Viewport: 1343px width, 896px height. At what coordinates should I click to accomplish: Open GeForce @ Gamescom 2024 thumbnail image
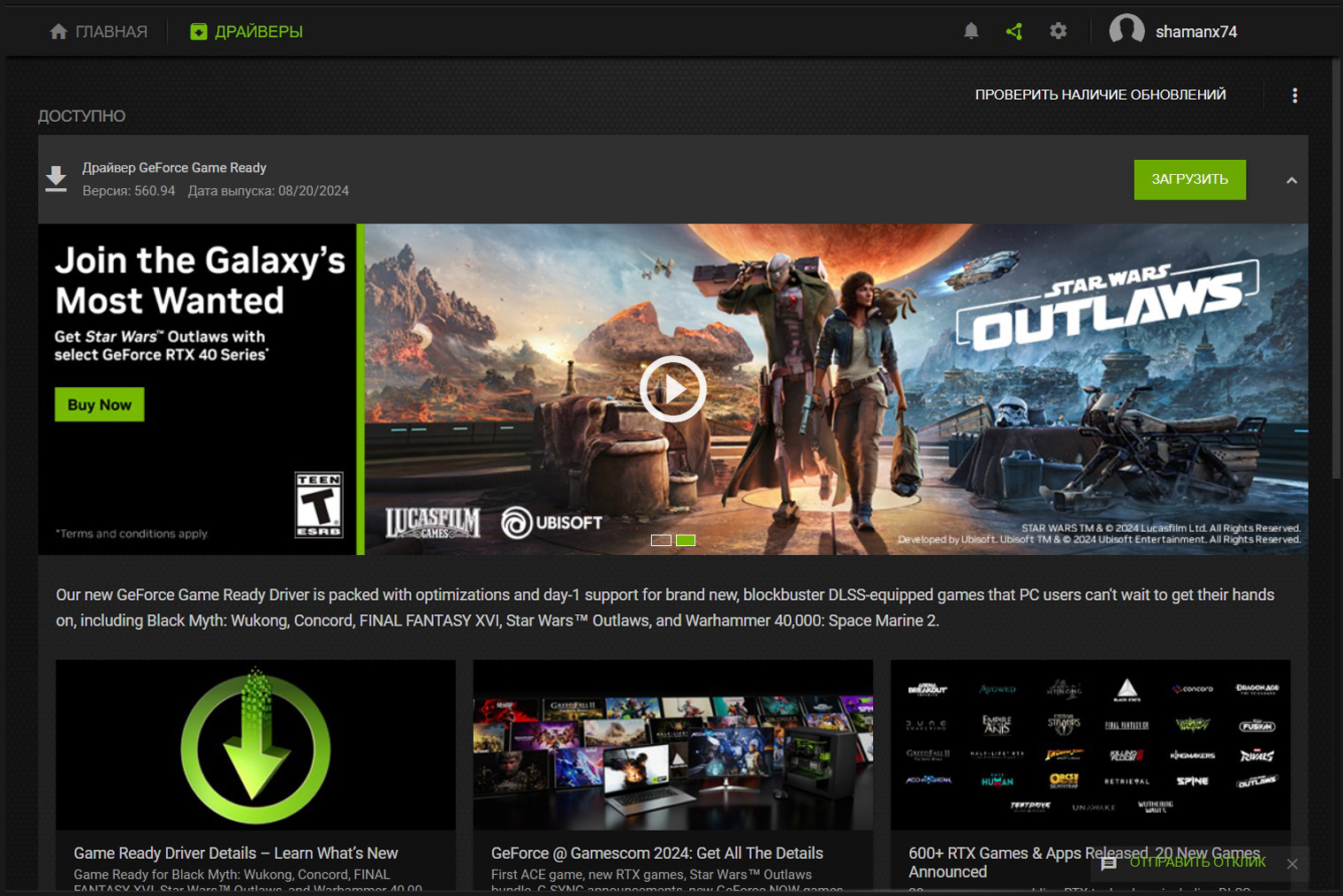coord(672,745)
